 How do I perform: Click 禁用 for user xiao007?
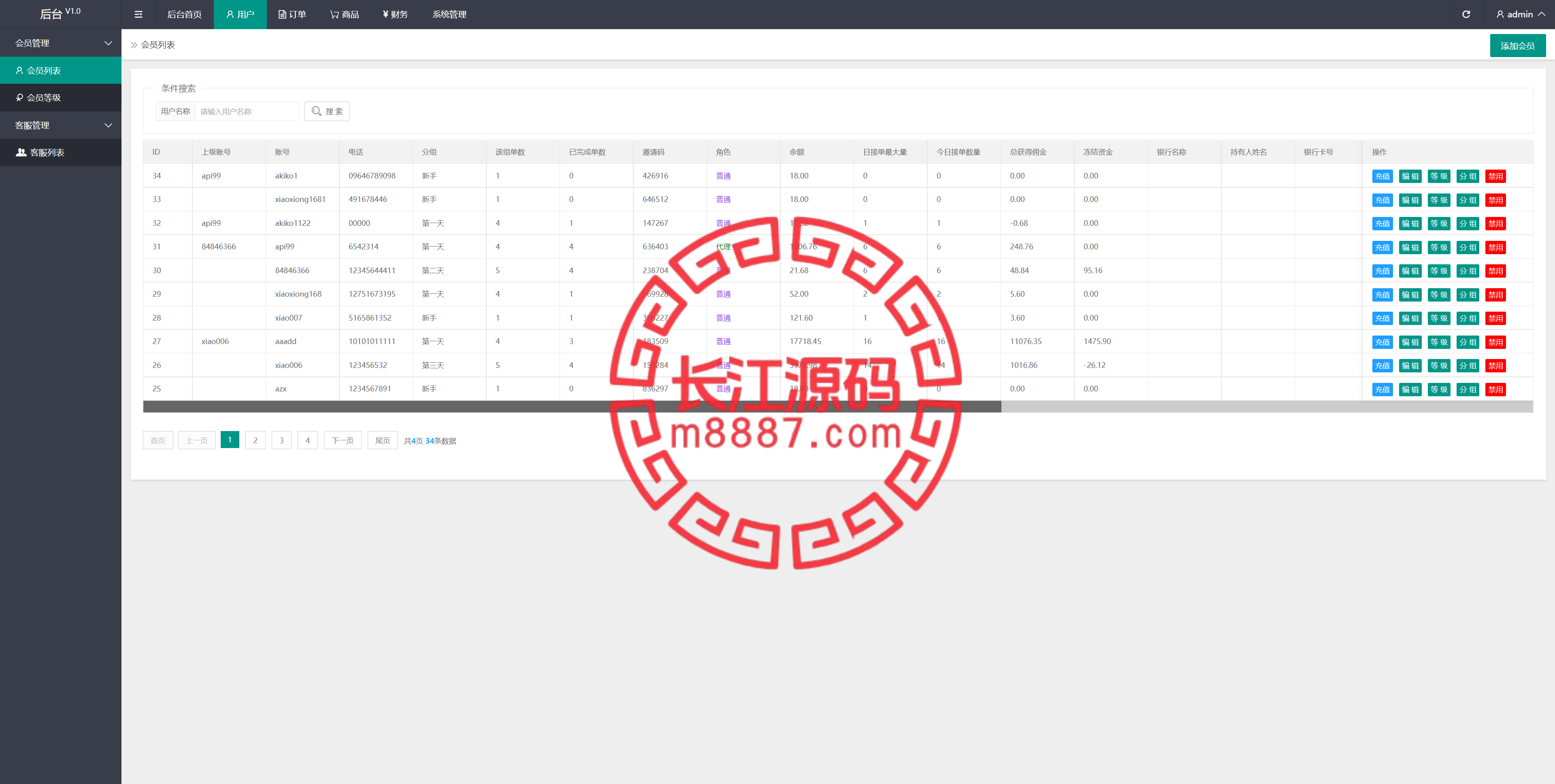(x=1495, y=318)
